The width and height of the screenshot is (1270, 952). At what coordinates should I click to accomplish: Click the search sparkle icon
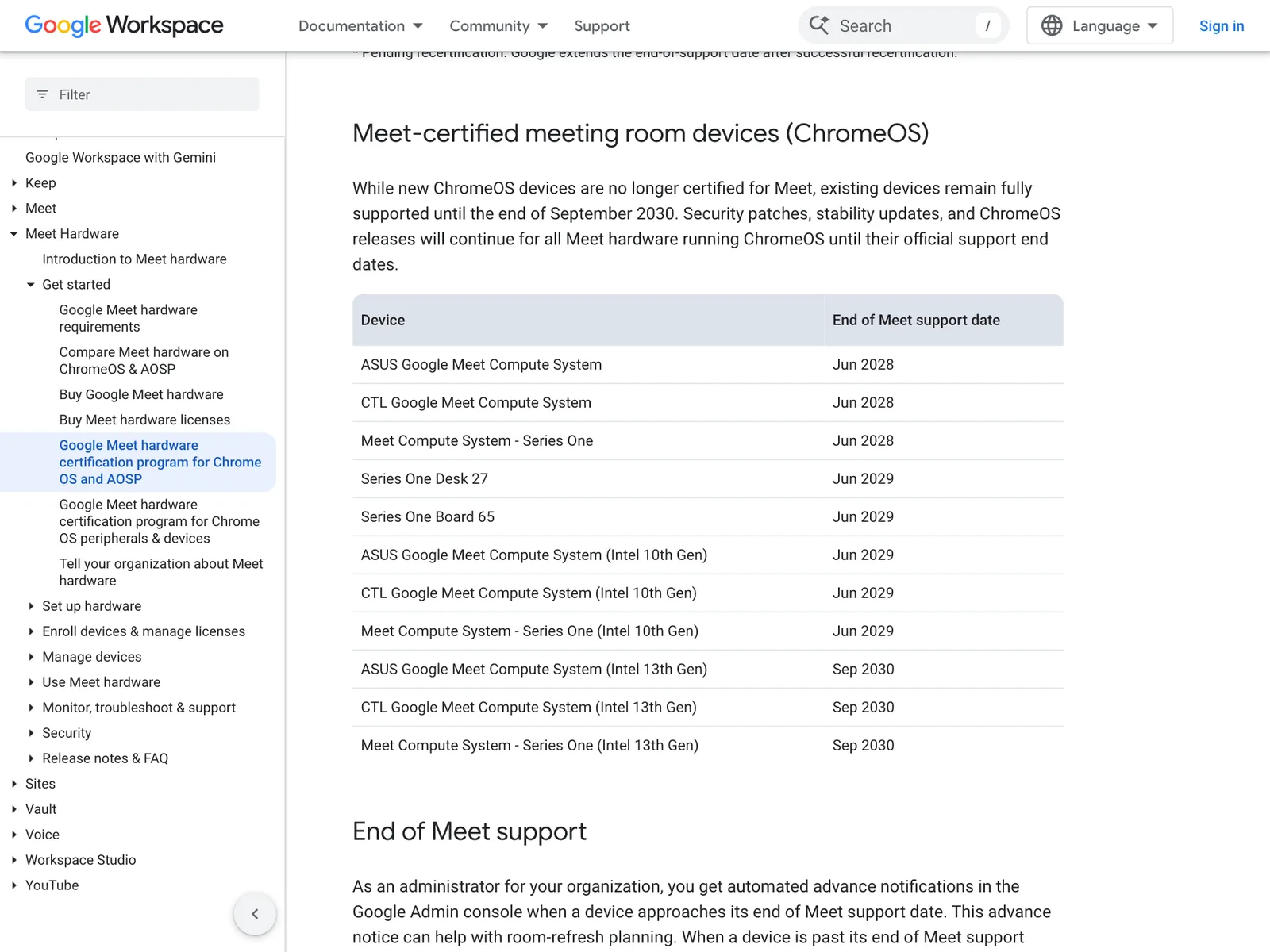tap(819, 25)
